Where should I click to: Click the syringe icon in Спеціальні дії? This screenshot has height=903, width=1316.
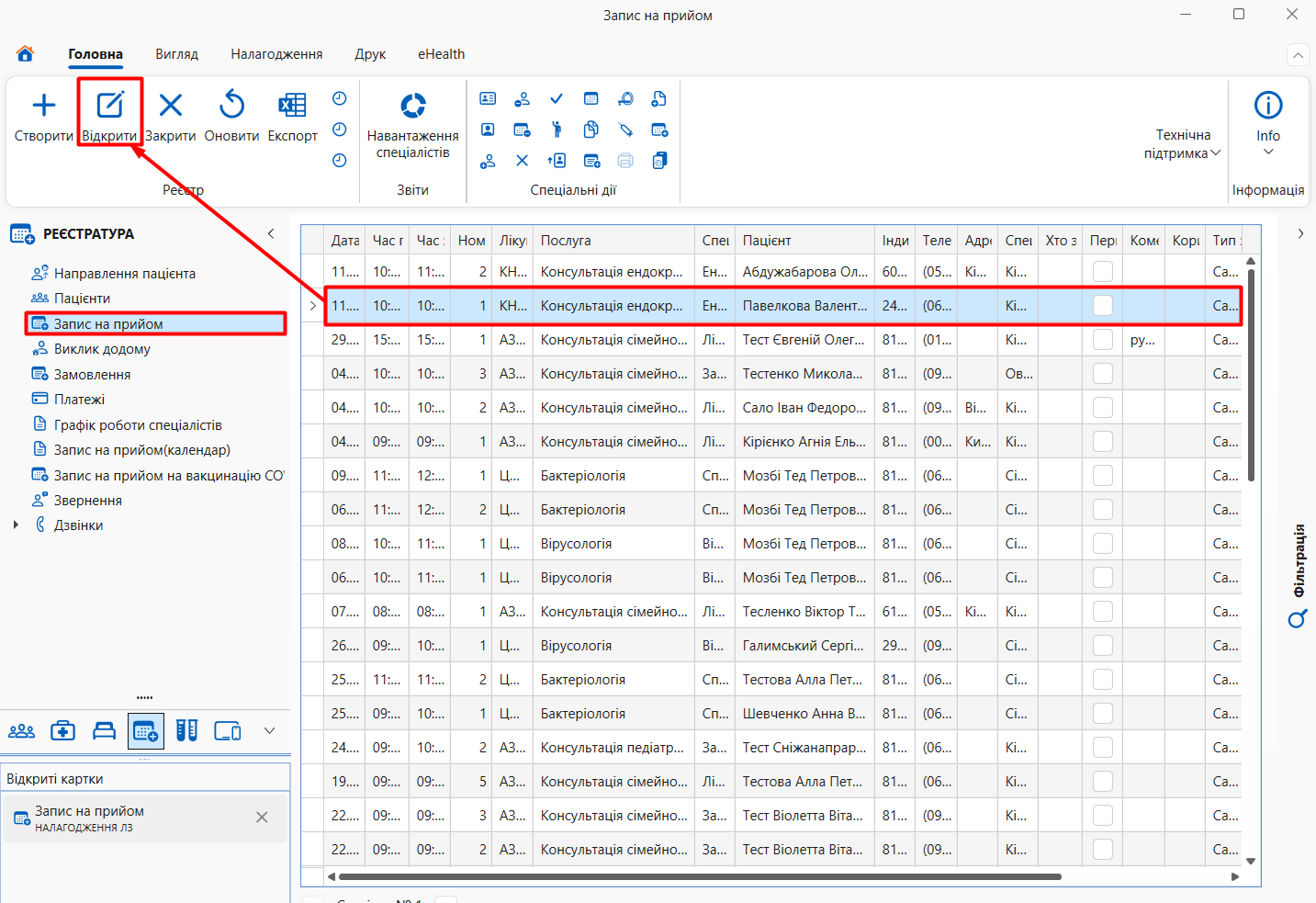(x=625, y=130)
